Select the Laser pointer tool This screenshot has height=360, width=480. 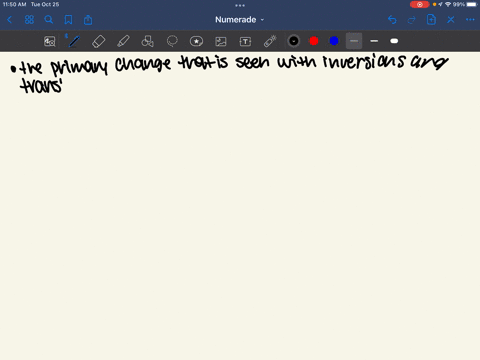click(270, 41)
